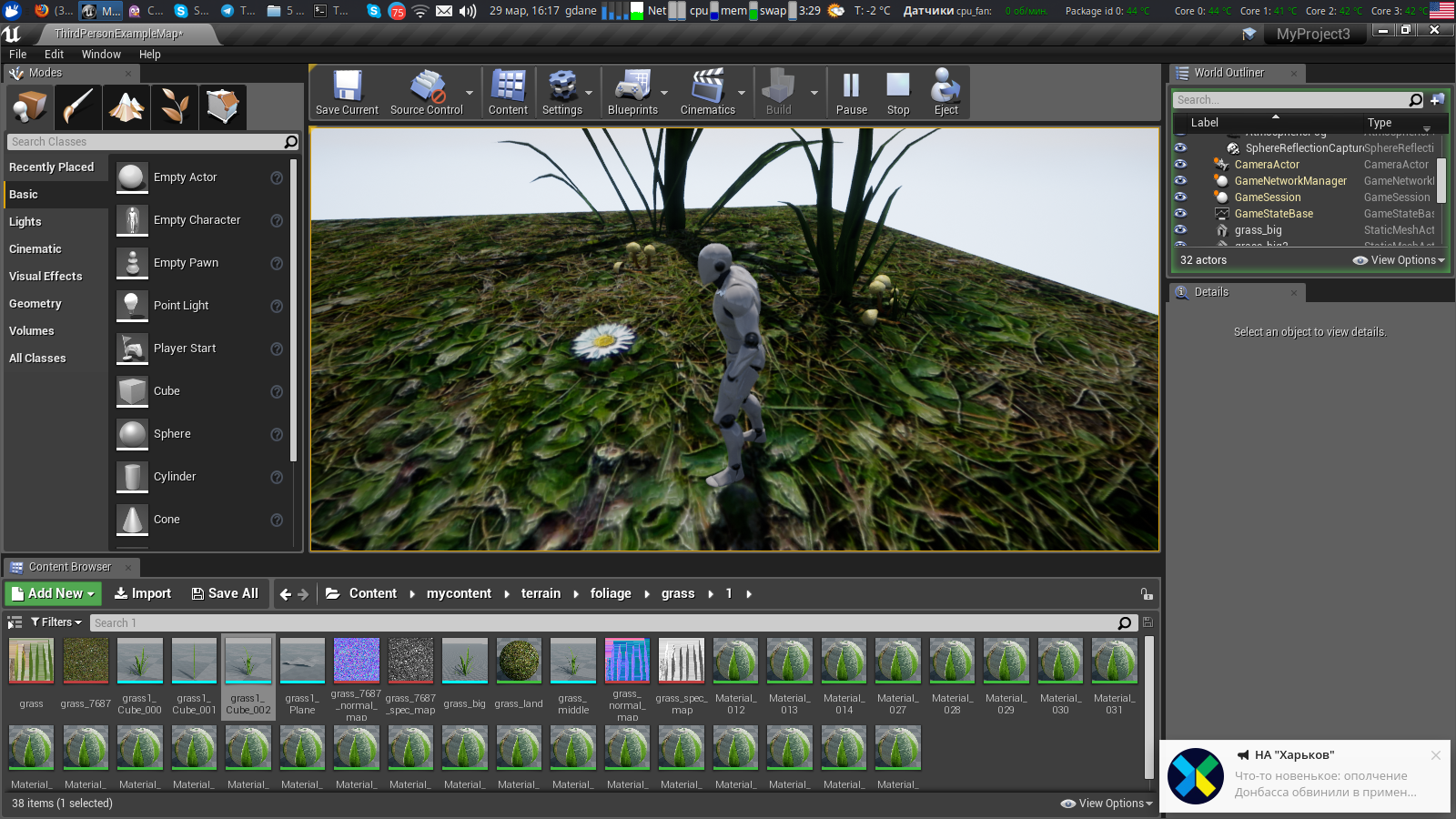
Task: Select the Paint mode brush icon
Action: coord(78,107)
